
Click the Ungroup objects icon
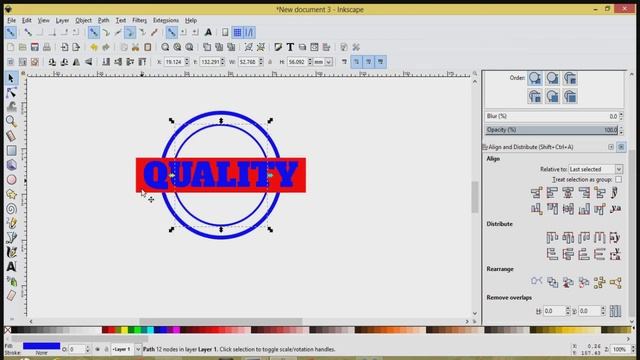tap(261, 47)
